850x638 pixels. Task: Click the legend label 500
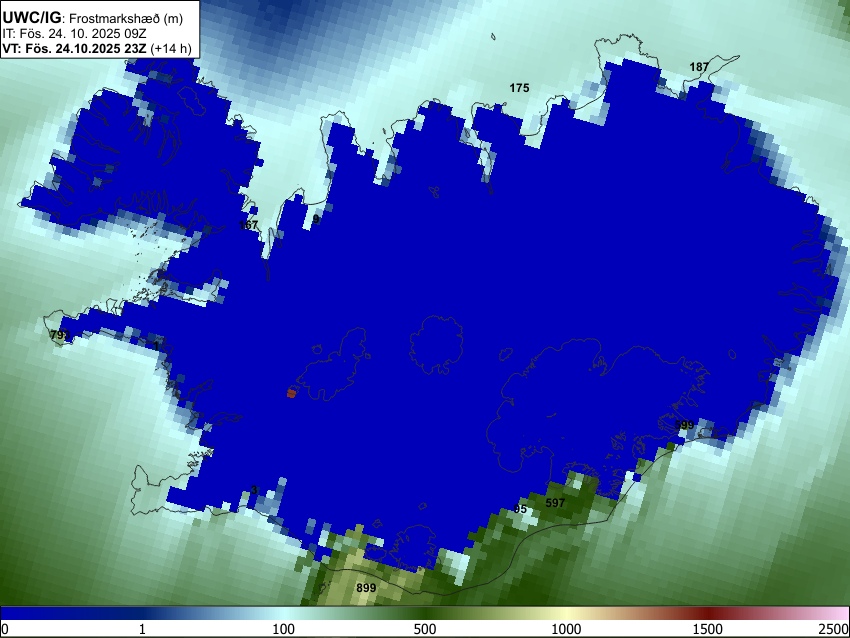click(425, 629)
